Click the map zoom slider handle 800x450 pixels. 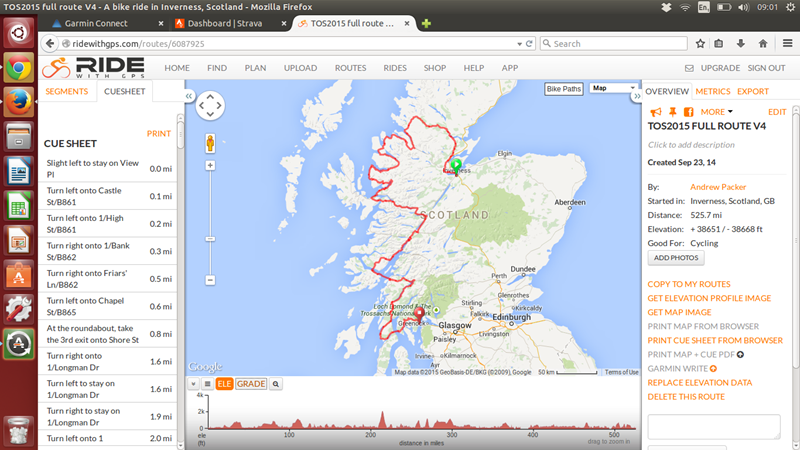[x=210, y=239]
